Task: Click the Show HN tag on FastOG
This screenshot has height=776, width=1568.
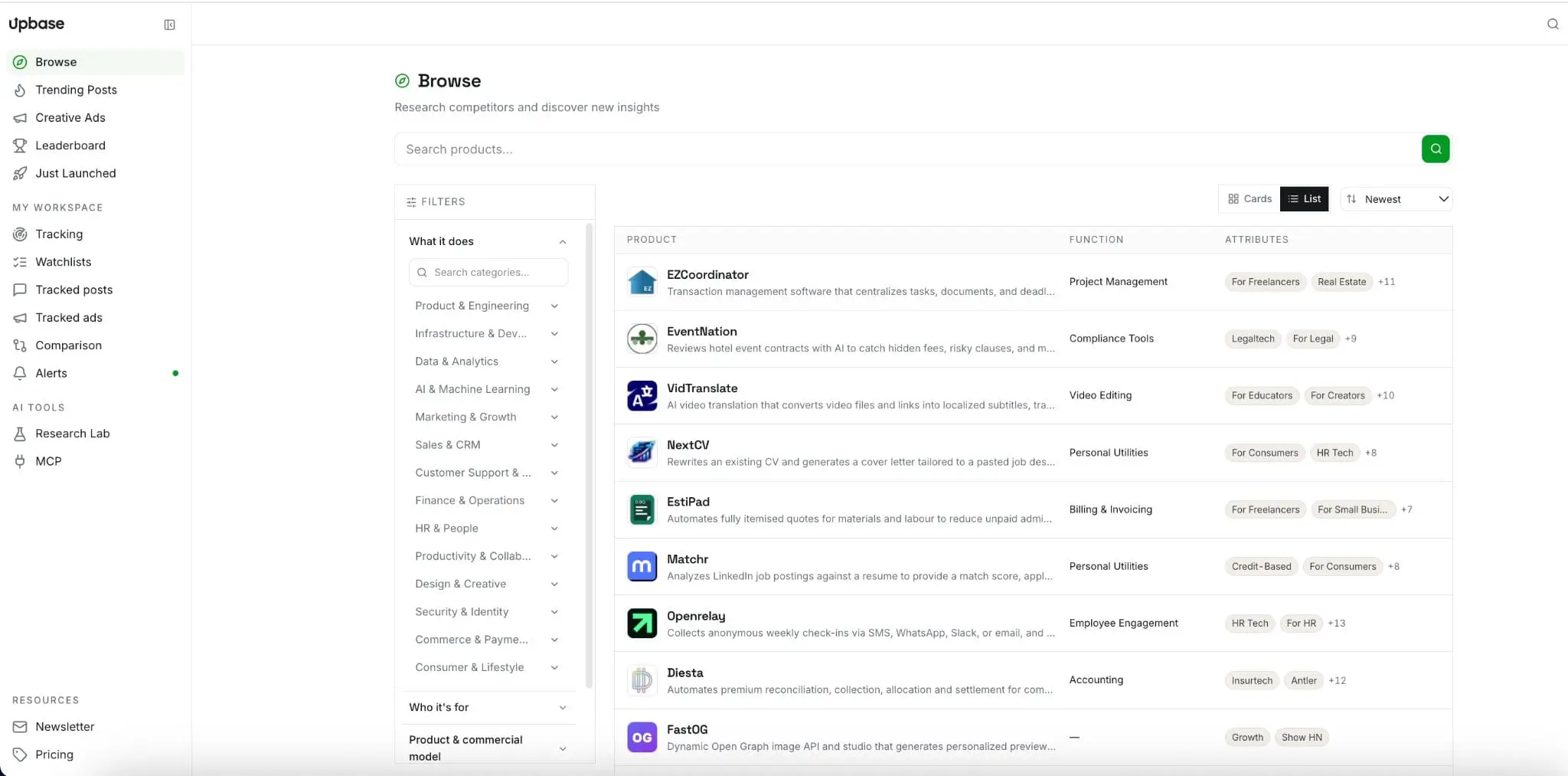Action: click(x=1302, y=738)
